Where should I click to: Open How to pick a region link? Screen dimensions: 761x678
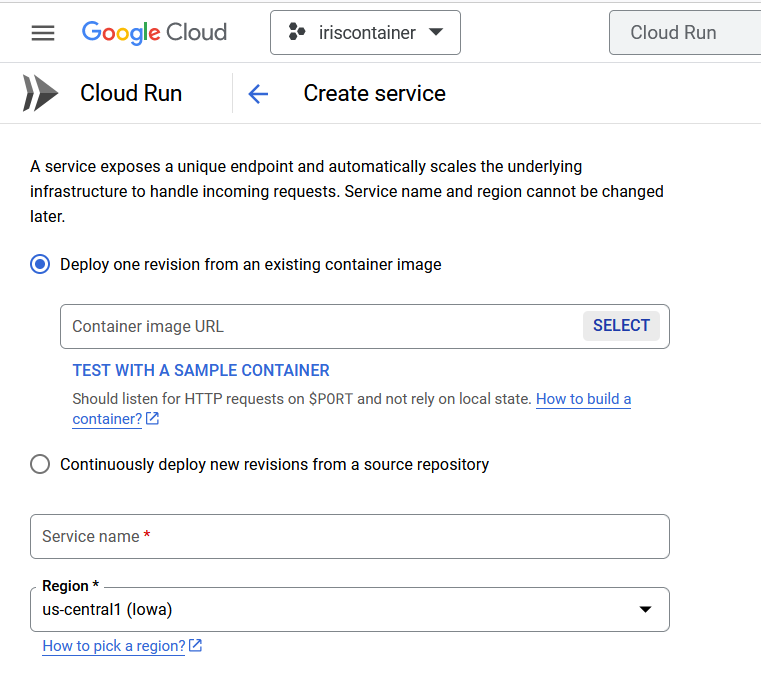pos(114,646)
